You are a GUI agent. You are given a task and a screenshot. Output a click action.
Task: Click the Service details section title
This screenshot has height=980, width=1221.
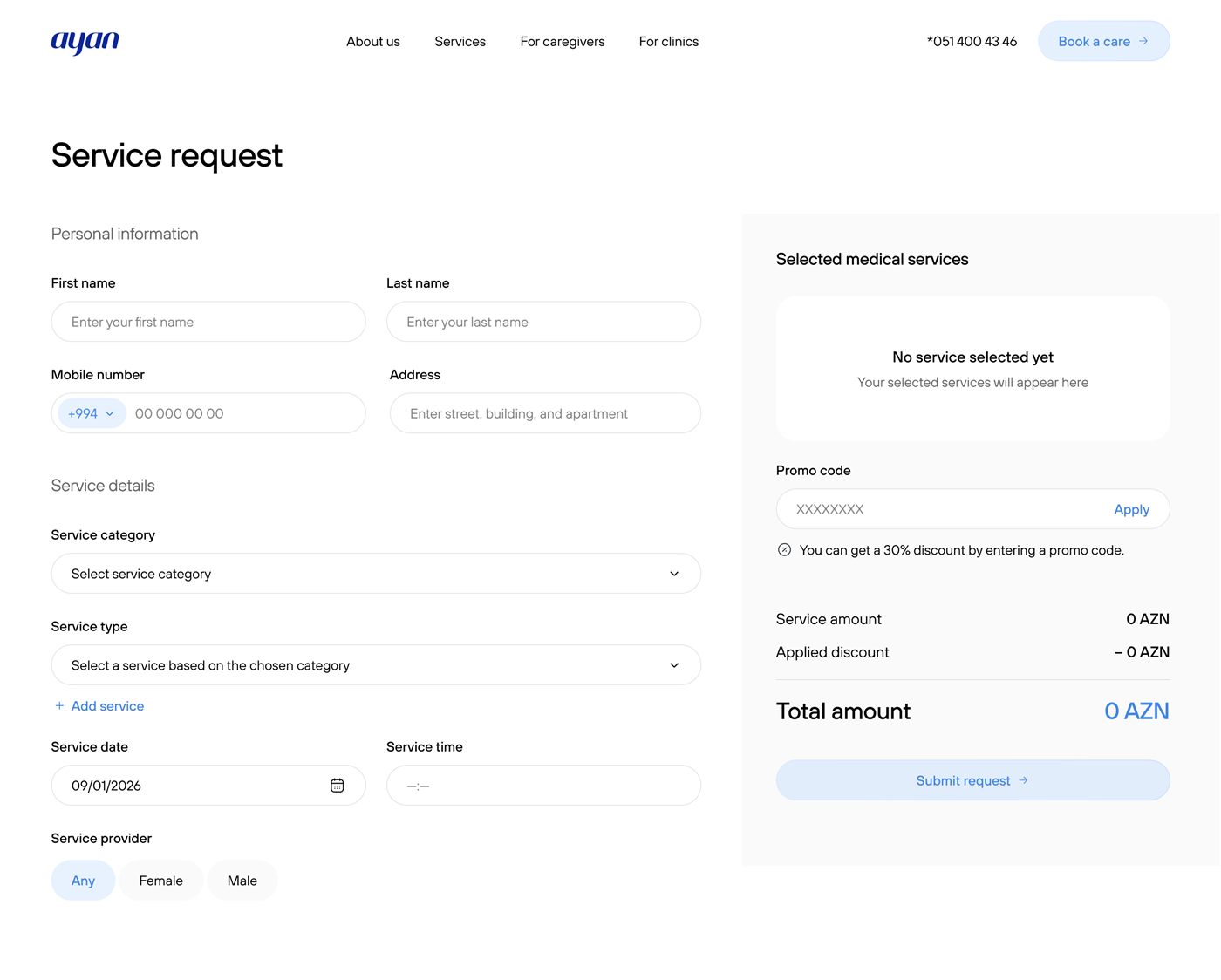pyautogui.click(x=103, y=486)
